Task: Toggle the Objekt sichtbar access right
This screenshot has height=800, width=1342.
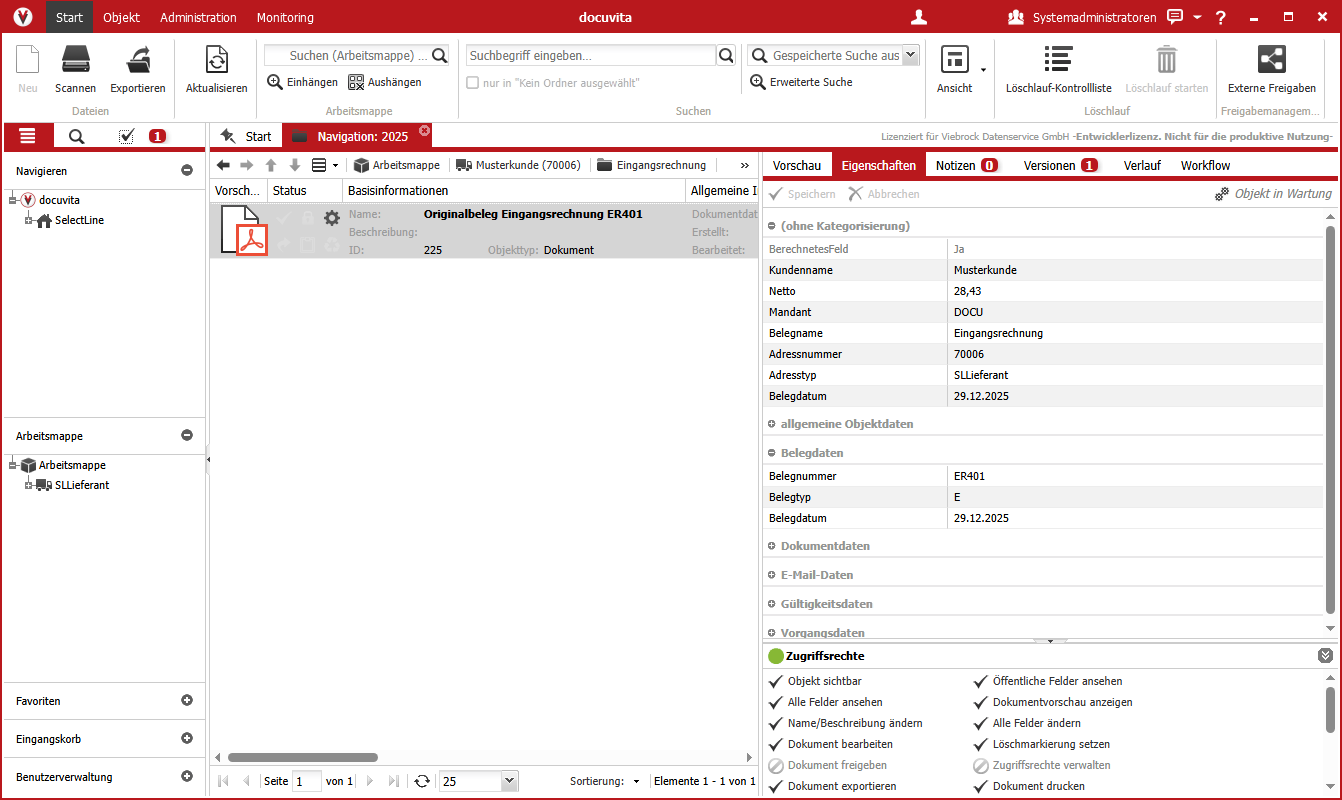Action: tap(775, 681)
